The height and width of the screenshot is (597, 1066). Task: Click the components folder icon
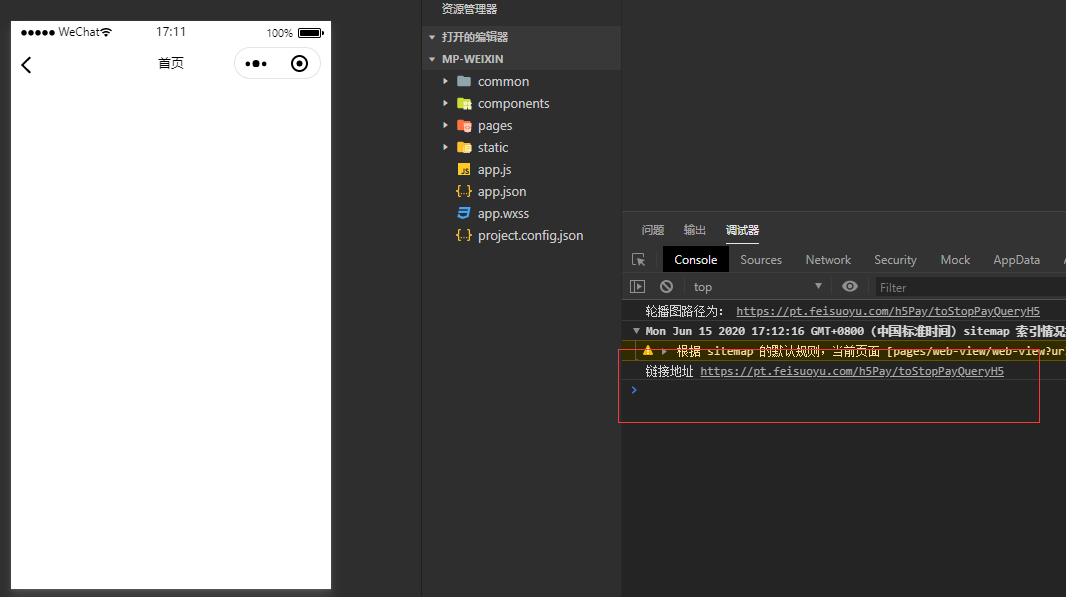464,103
